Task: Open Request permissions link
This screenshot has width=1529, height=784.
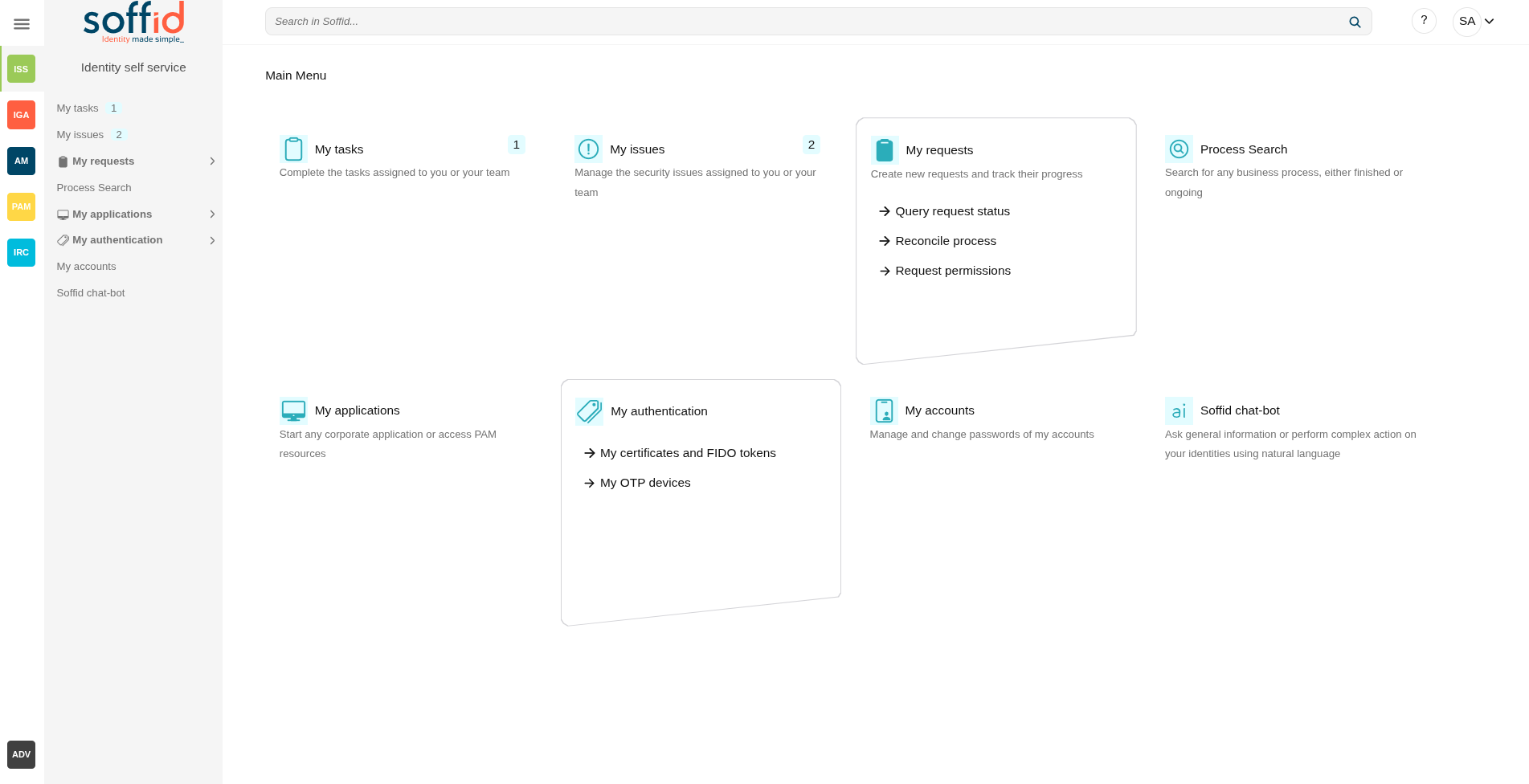Action: click(x=952, y=271)
